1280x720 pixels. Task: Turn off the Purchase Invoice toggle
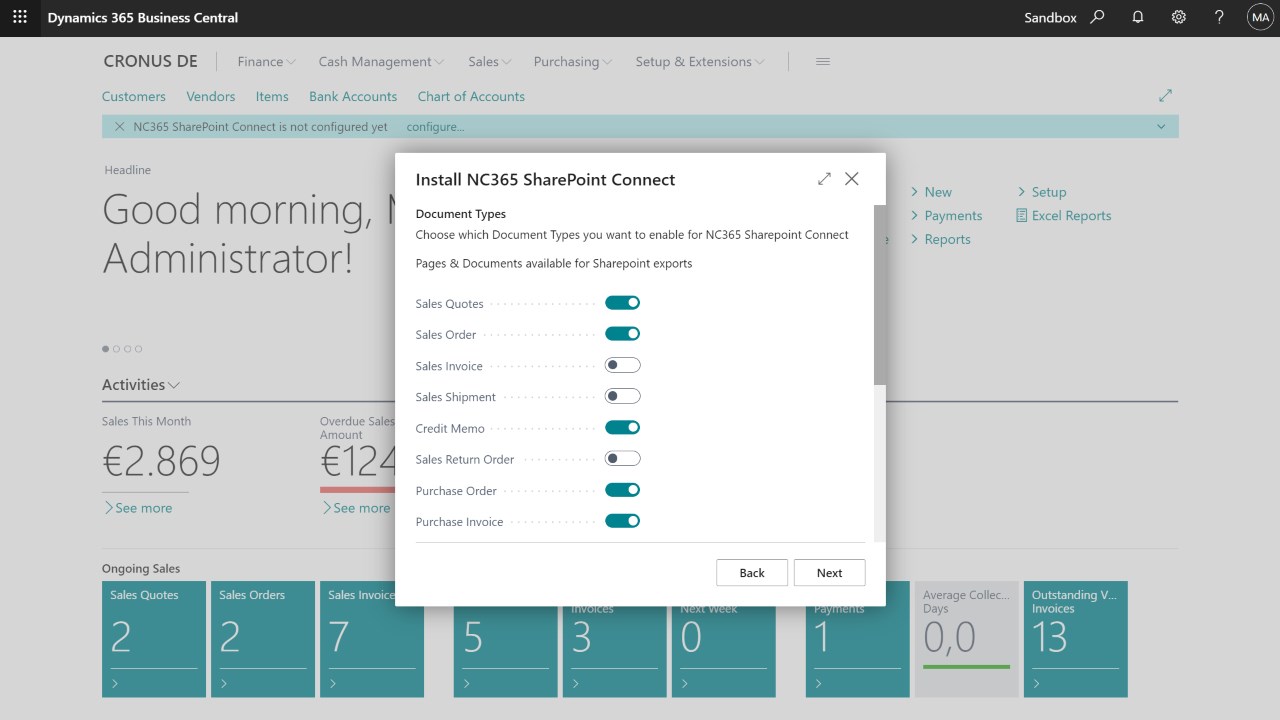[x=622, y=521]
